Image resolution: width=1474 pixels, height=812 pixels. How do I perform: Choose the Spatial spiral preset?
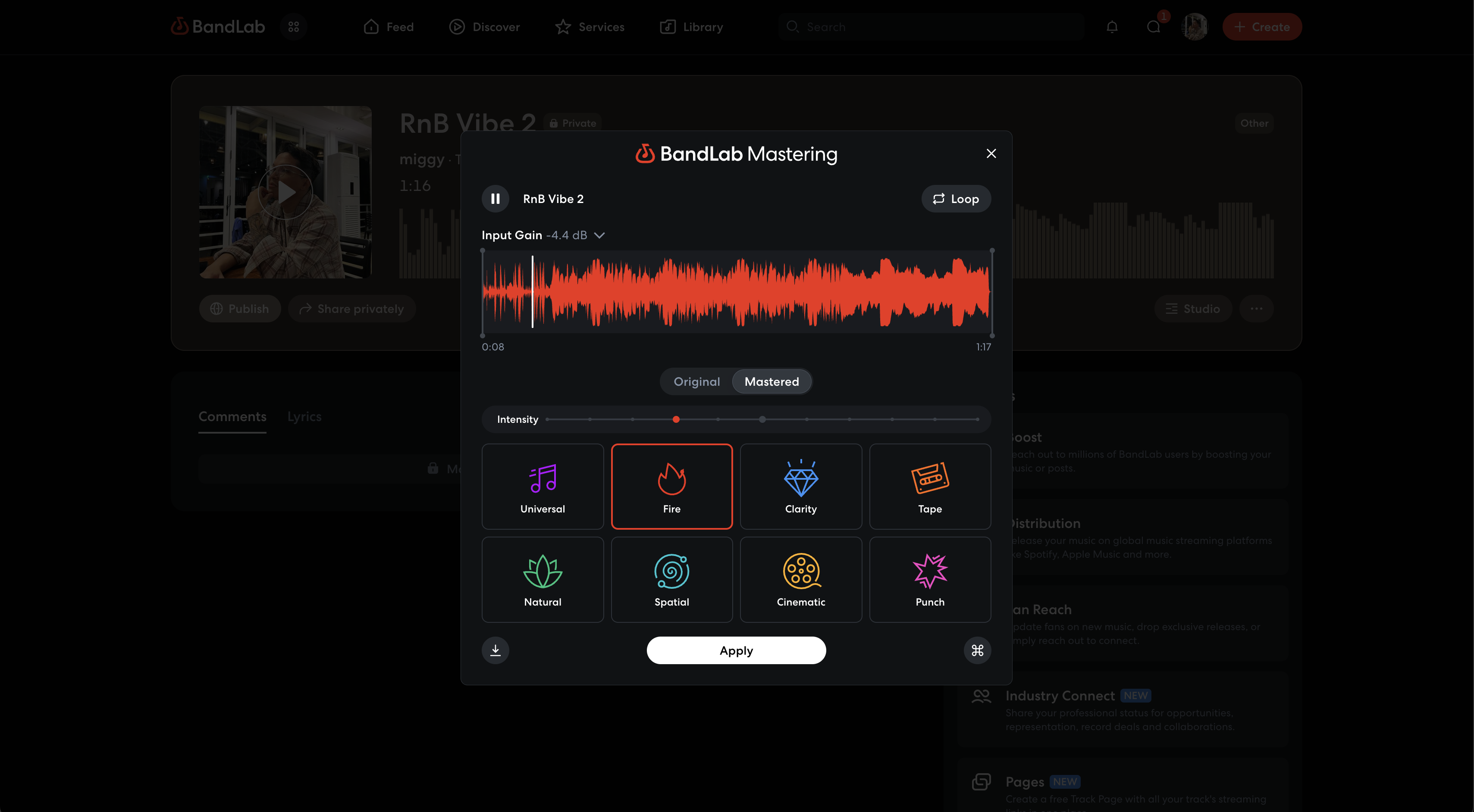click(671, 579)
